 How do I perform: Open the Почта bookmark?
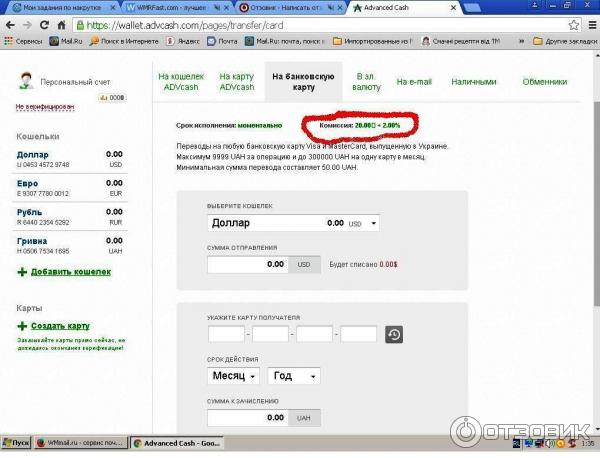click(x=222, y=41)
